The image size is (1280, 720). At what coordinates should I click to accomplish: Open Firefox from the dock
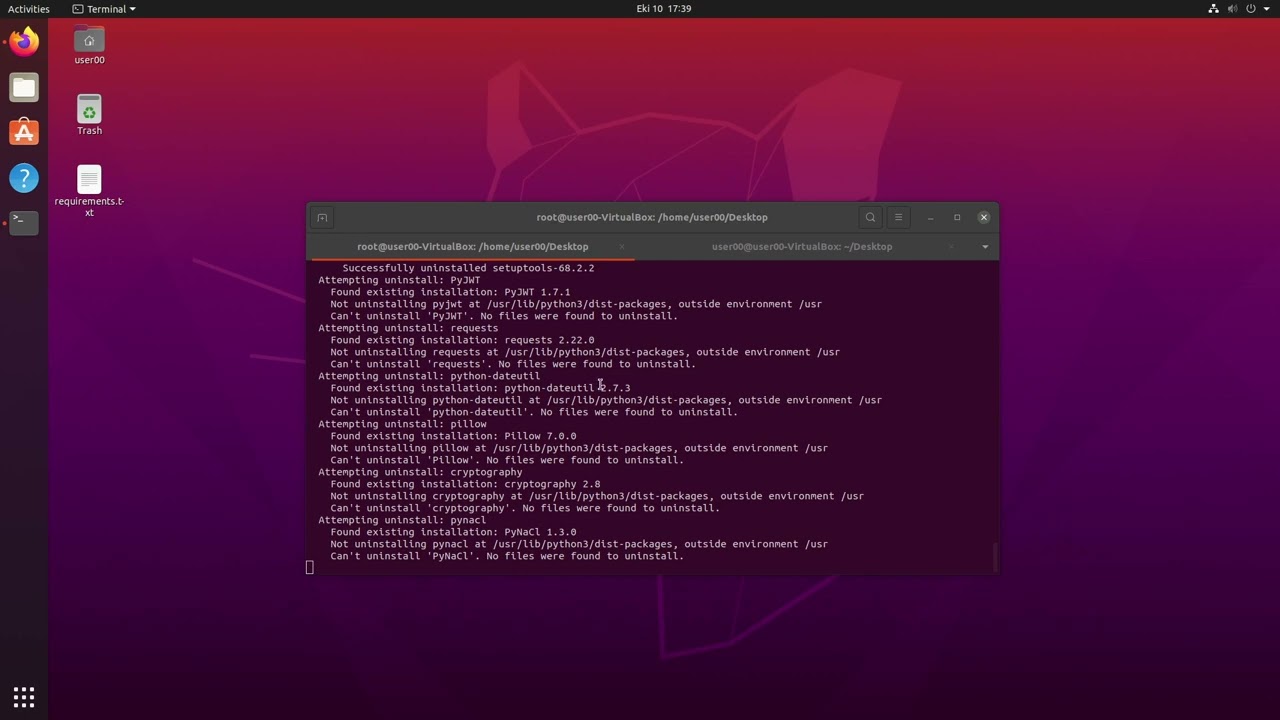[x=24, y=42]
